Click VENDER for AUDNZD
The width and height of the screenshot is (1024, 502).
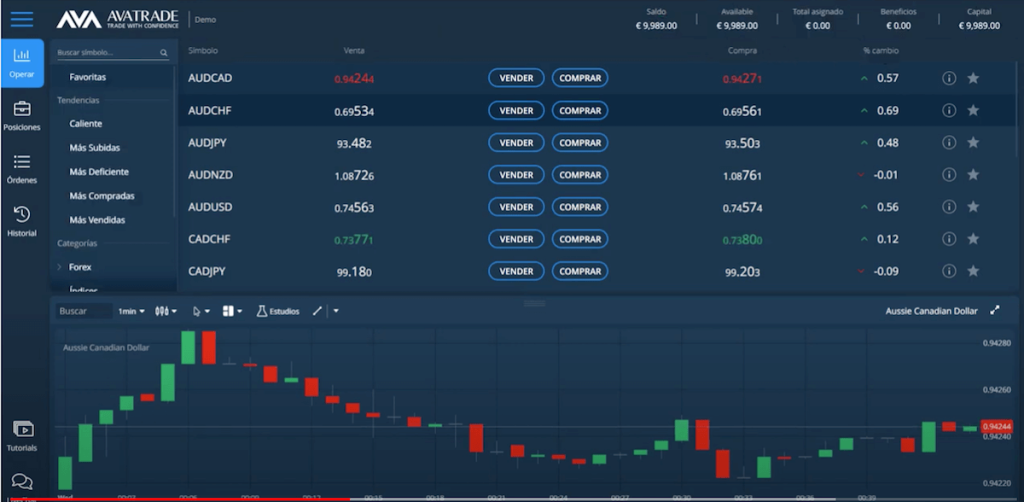[516, 174]
